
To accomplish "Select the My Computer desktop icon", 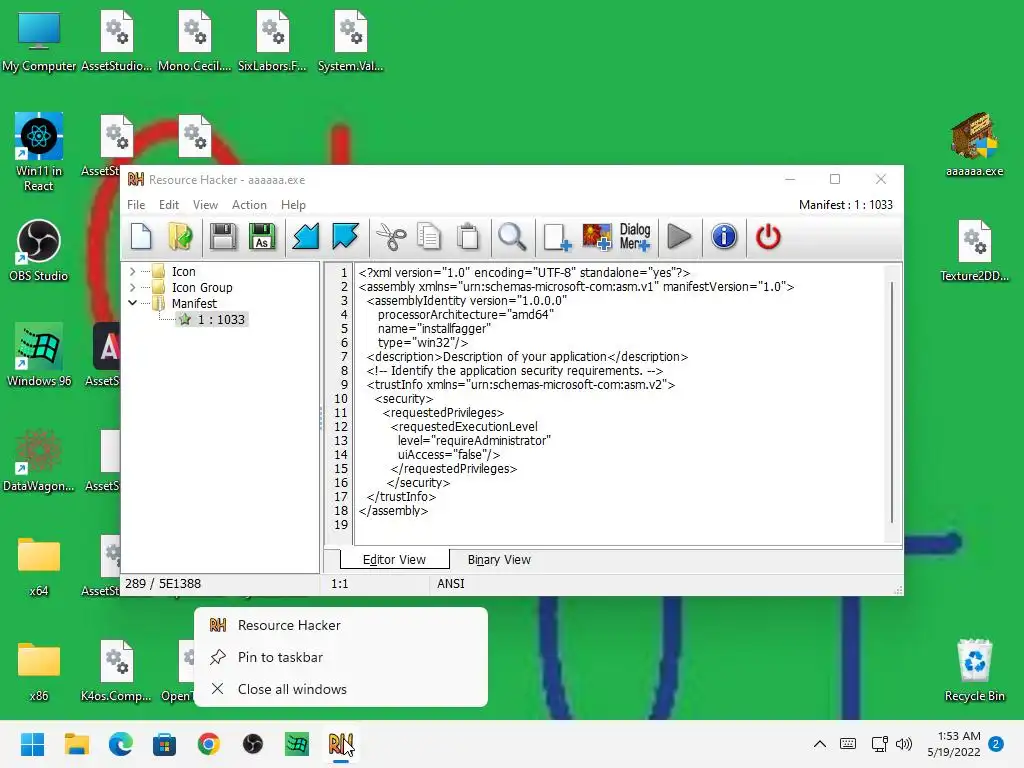I will coord(39,41).
